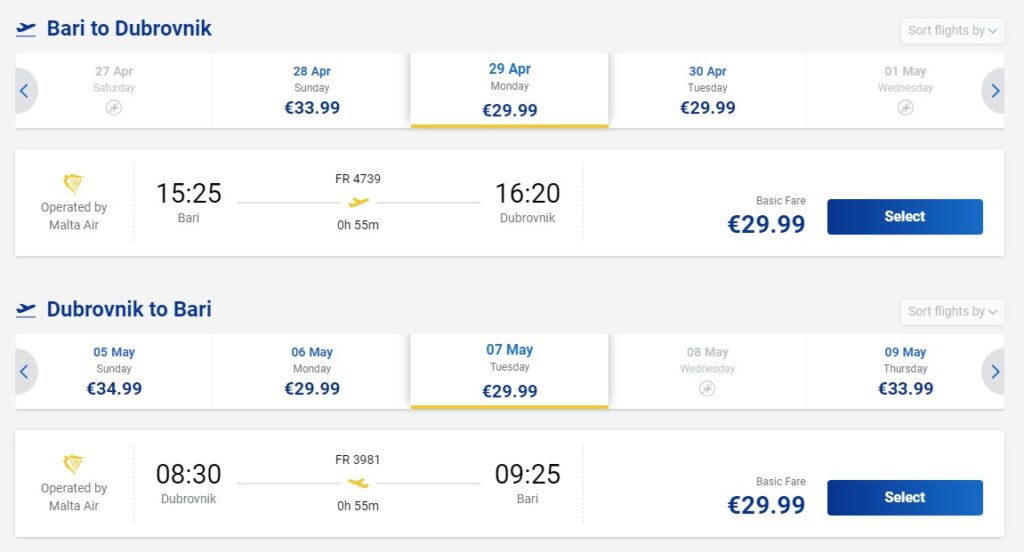
Task: Show later return dates with the right arrow
Action: (x=994, y=372)
